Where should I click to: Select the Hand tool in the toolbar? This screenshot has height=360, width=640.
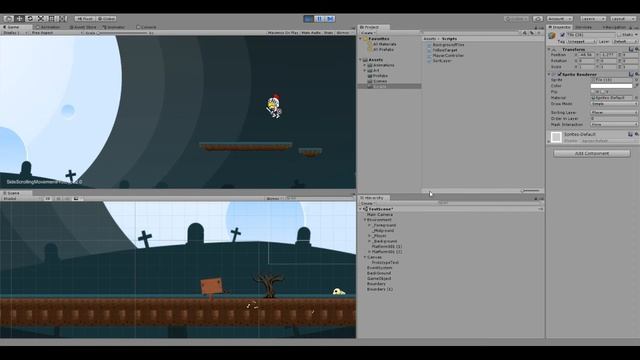[x=8, y=19]
